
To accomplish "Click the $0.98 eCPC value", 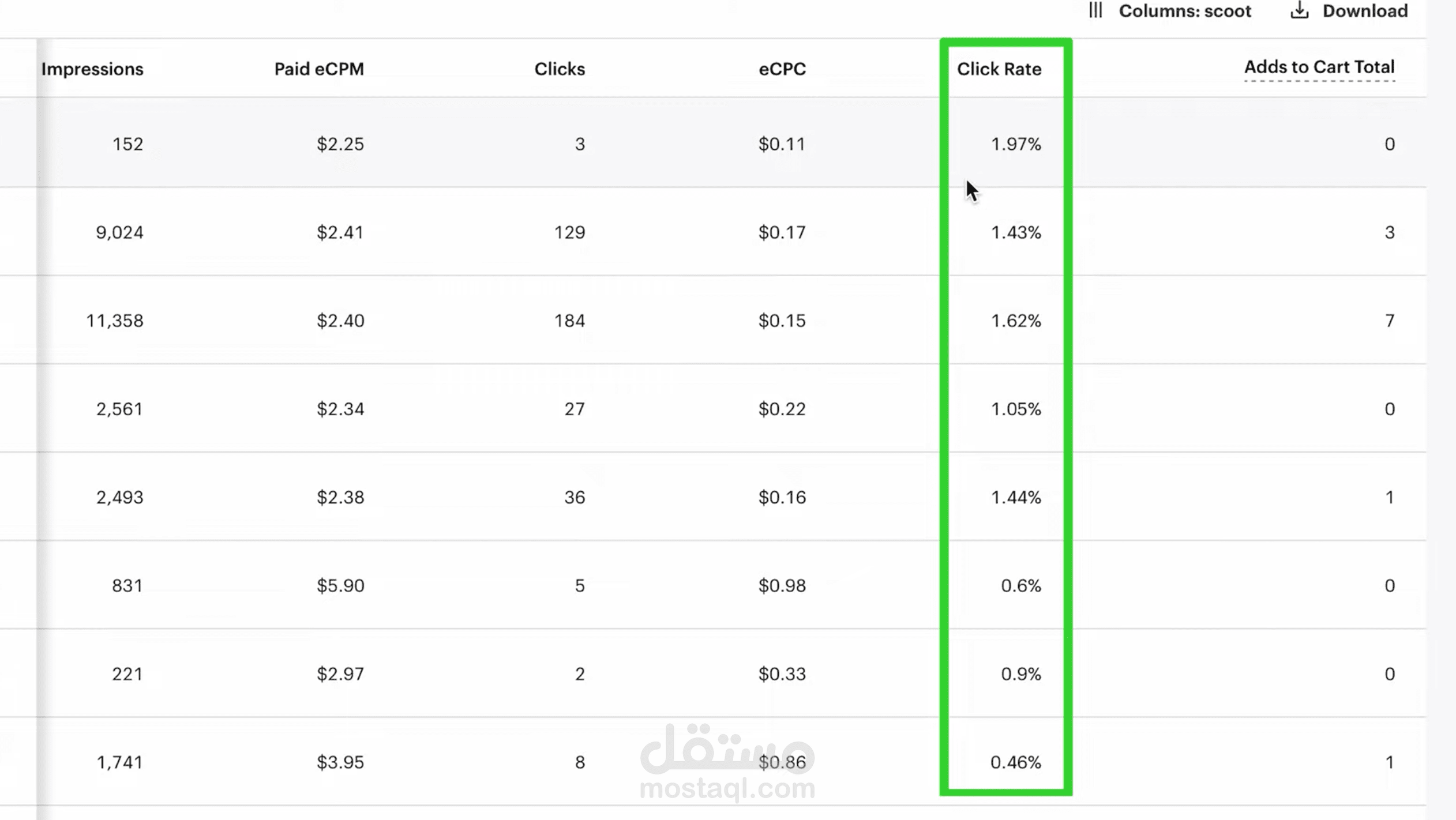I will [782, 586].
